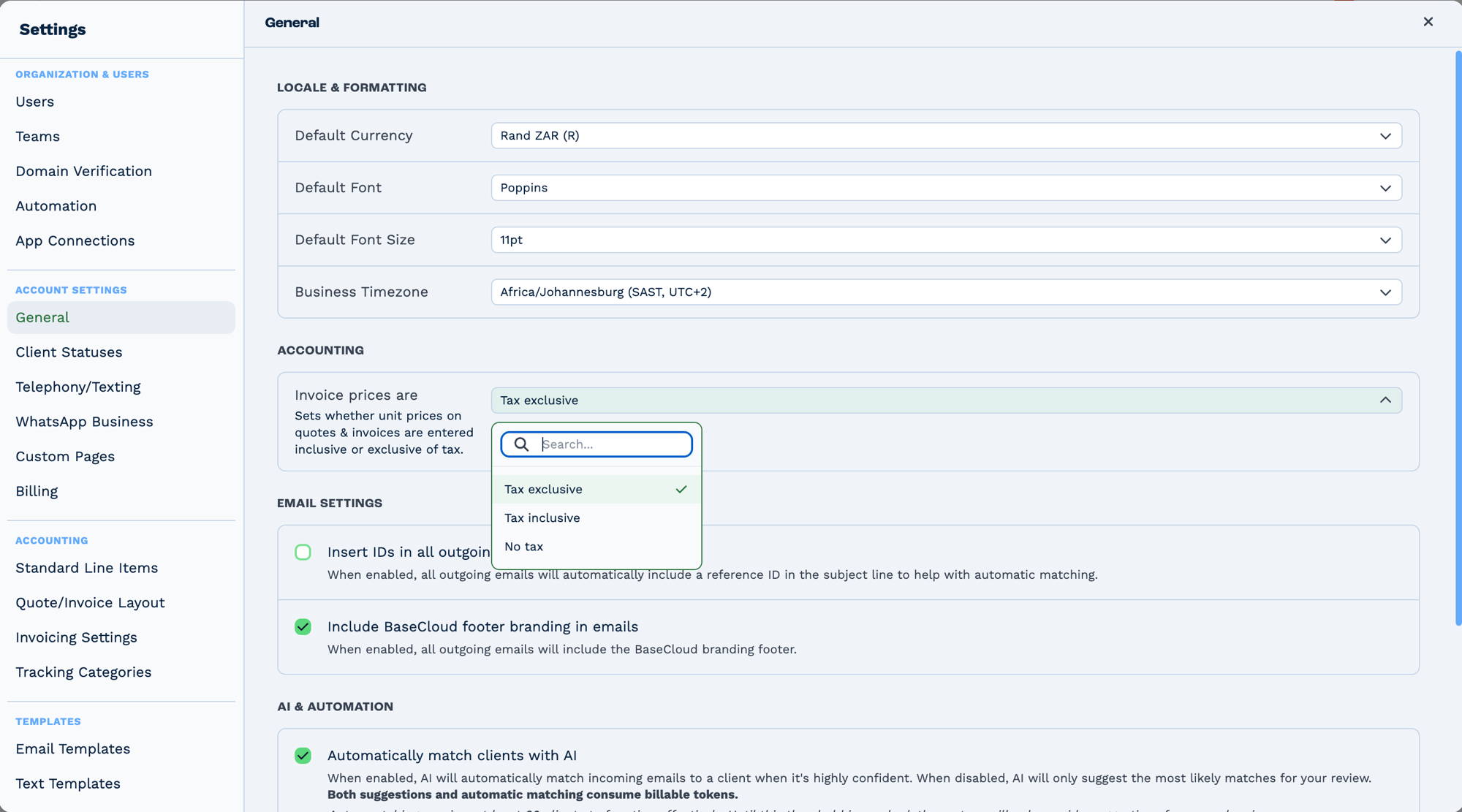The width and height of the screenshot is (1462, 812).
Task: Open Client Statuses settings
Action: 121,352
